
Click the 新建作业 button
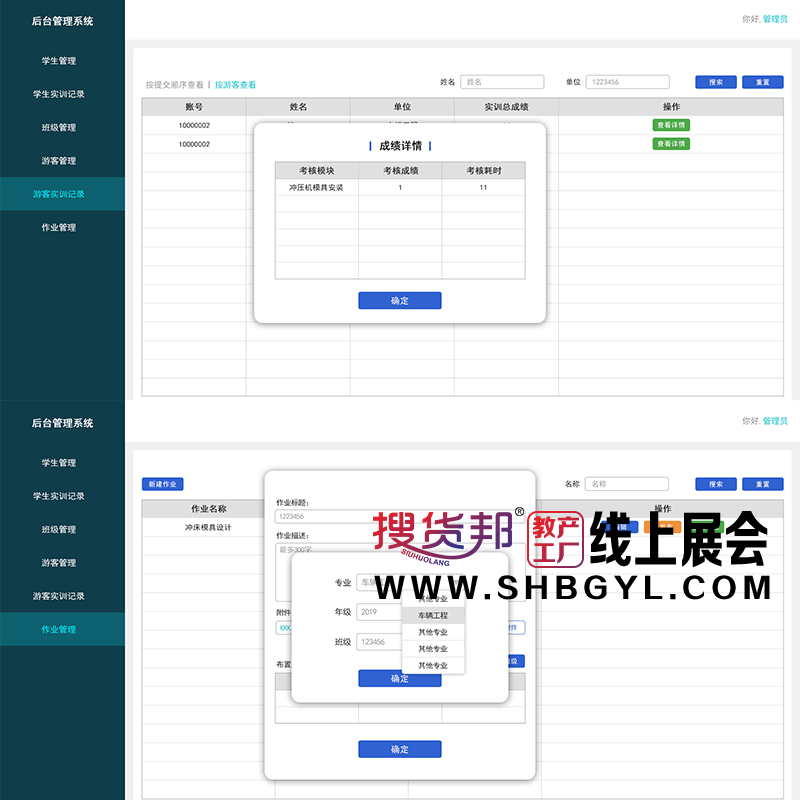pyautogui.click(x=163, y=484)
